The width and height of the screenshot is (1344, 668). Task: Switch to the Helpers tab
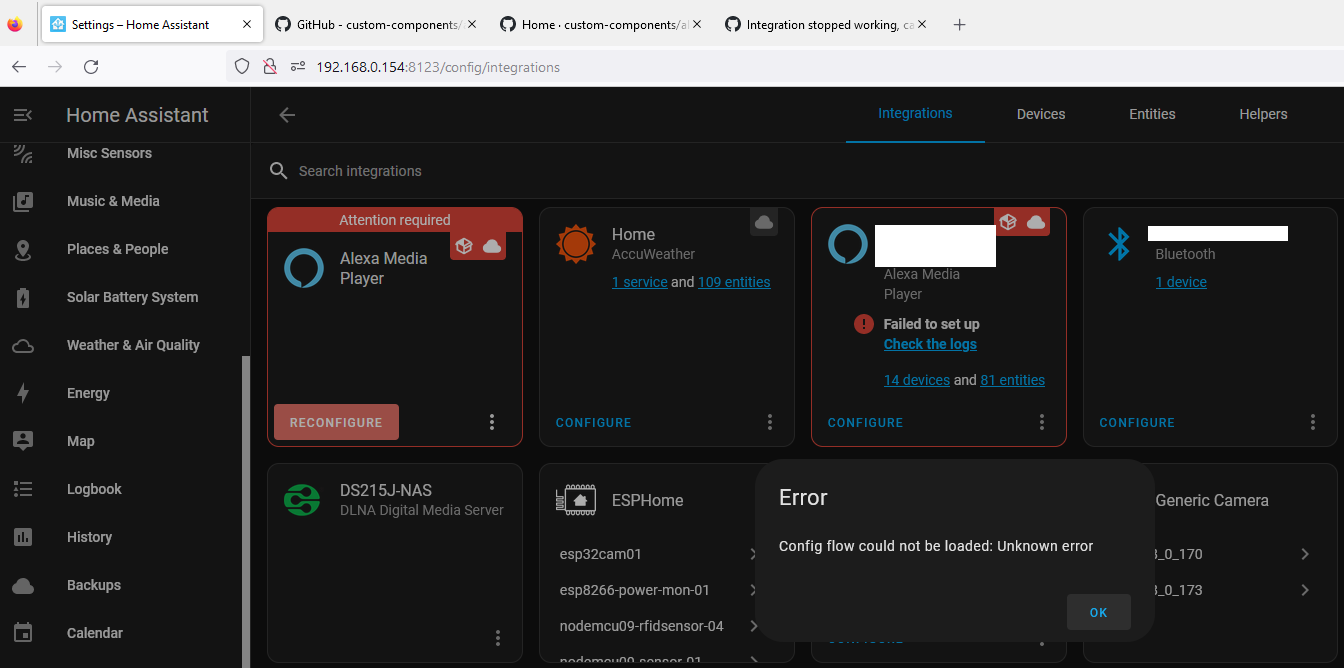point(1263,114)
